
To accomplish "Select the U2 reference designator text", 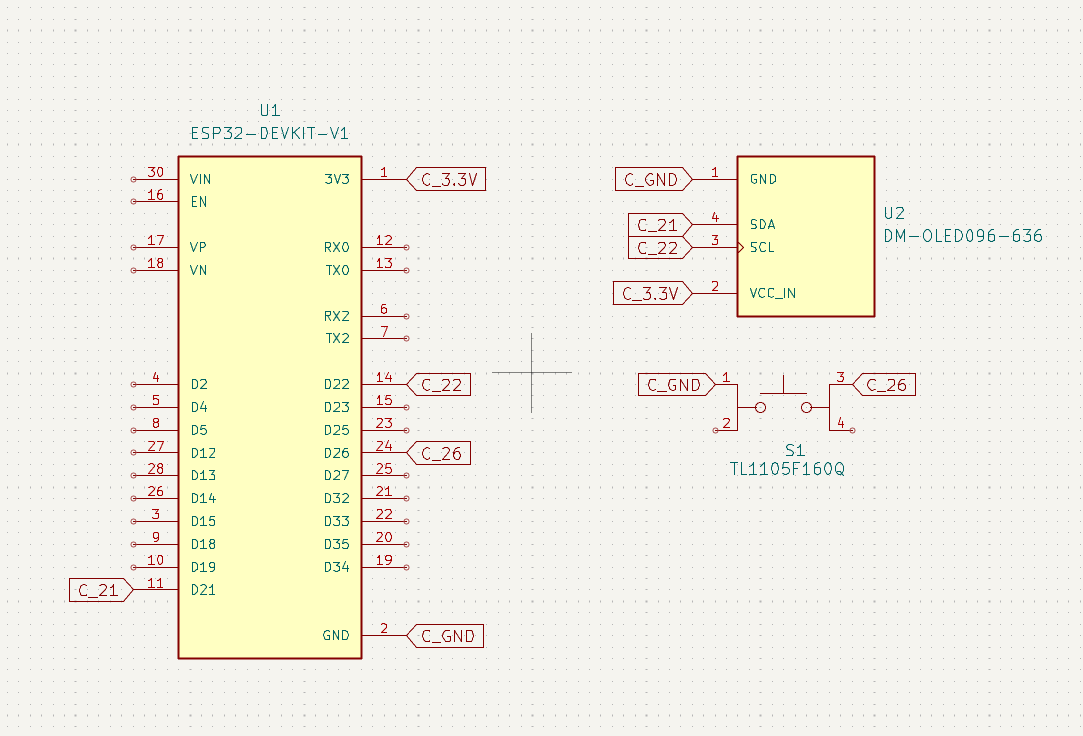I will [x=894, y=214].
